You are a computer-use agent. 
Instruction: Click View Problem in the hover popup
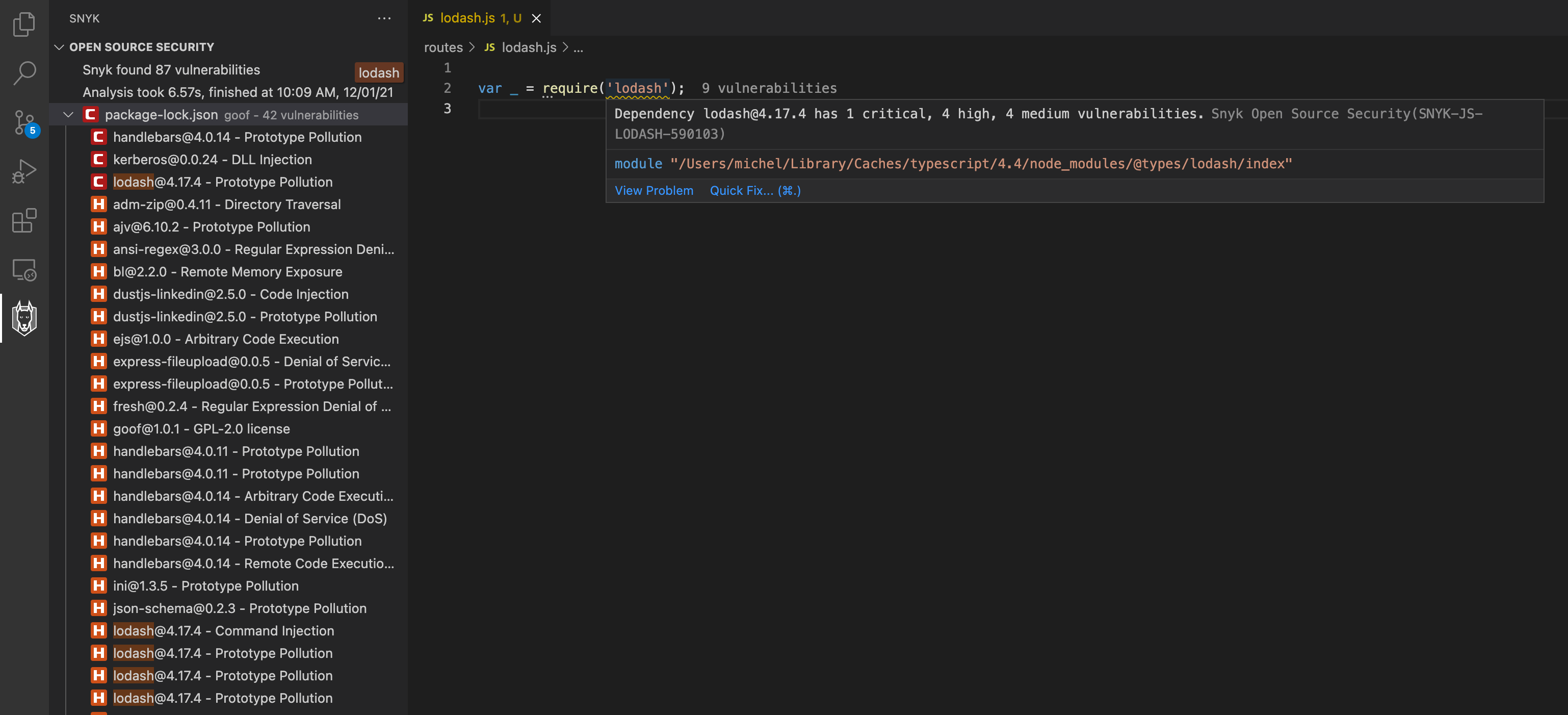point(654,191)
